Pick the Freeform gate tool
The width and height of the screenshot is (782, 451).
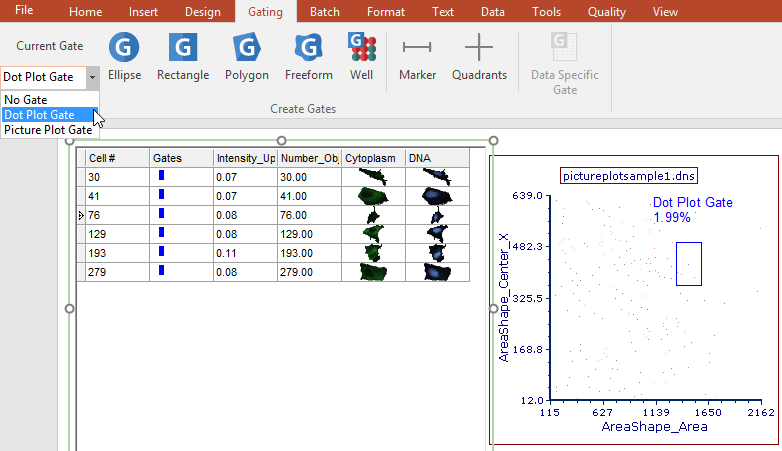pyautogui.click(x=308, y=56)
